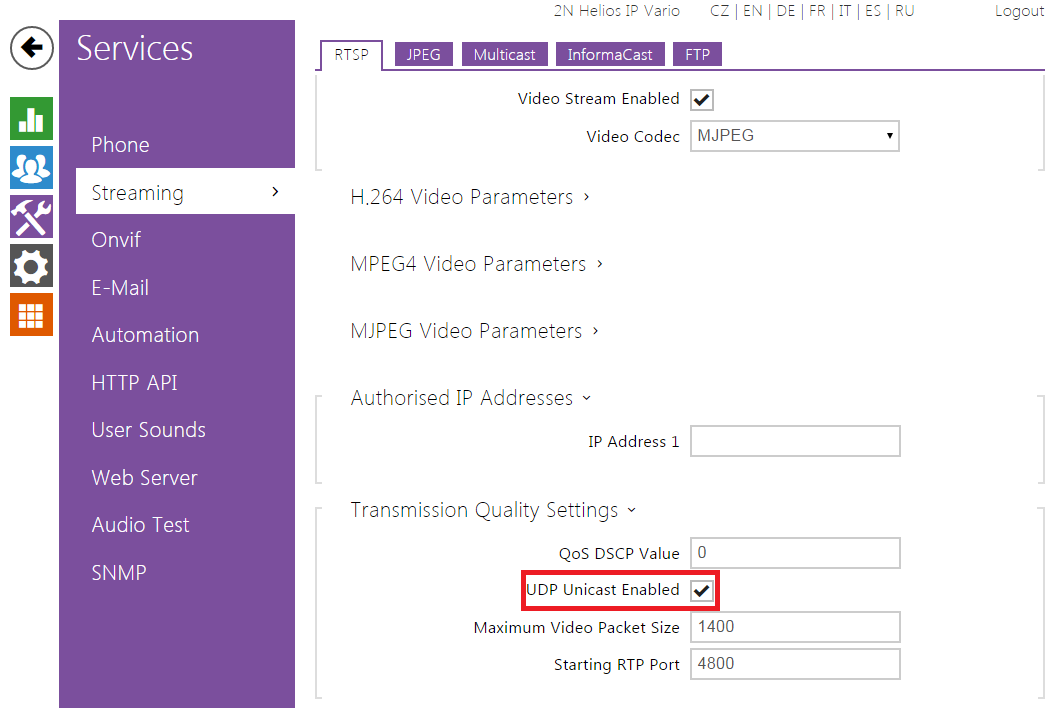Viewport: 1057px width, 708px height.
Task: Switch to the JPEG tab
Action: [x=423, y=55]
